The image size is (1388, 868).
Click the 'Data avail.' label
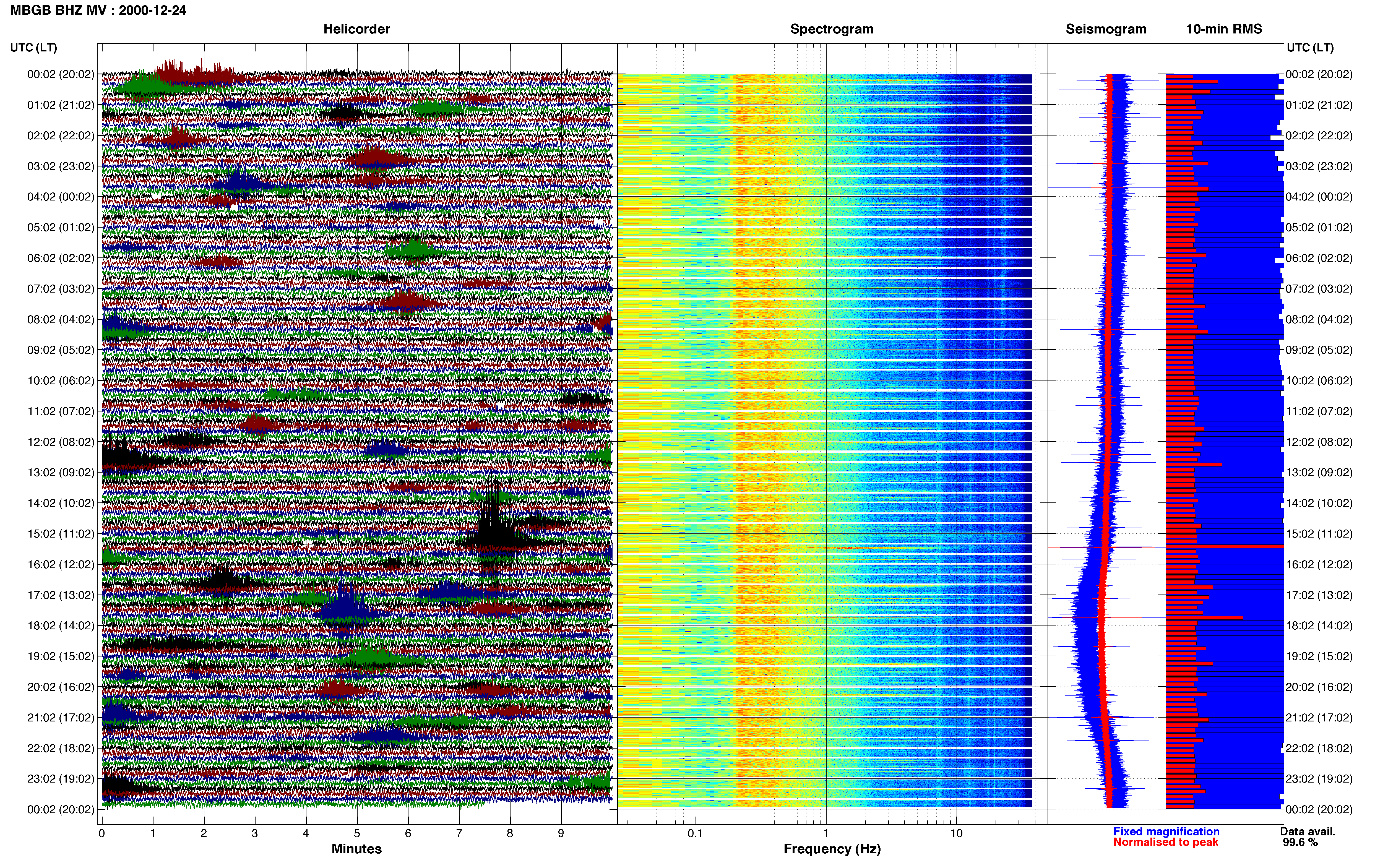pos(1308,831)
